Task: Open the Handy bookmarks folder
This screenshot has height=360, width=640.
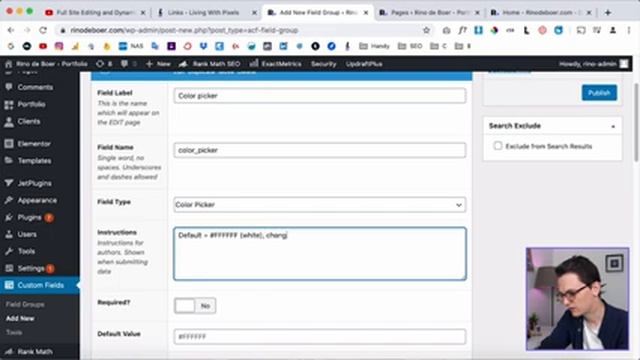Action: tap(374, 46)
